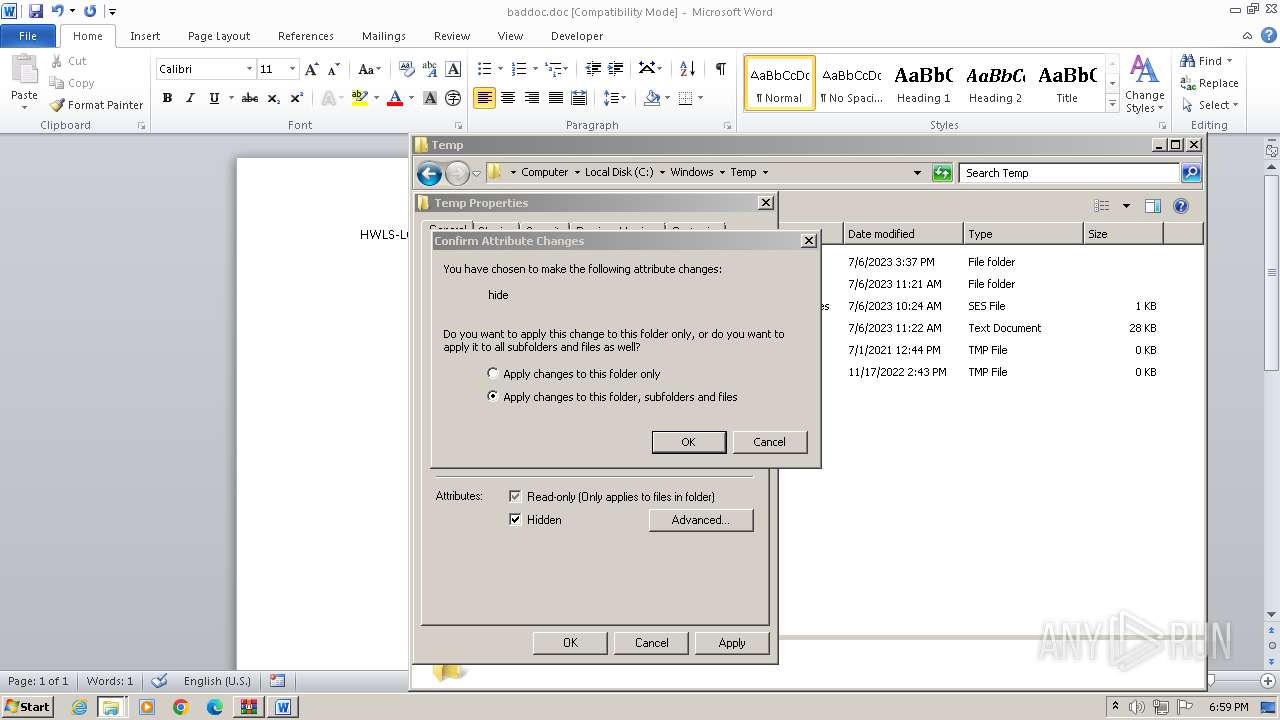1280x720 pixels.
Task: Click Clear Formatting icon
Action: 406,69
